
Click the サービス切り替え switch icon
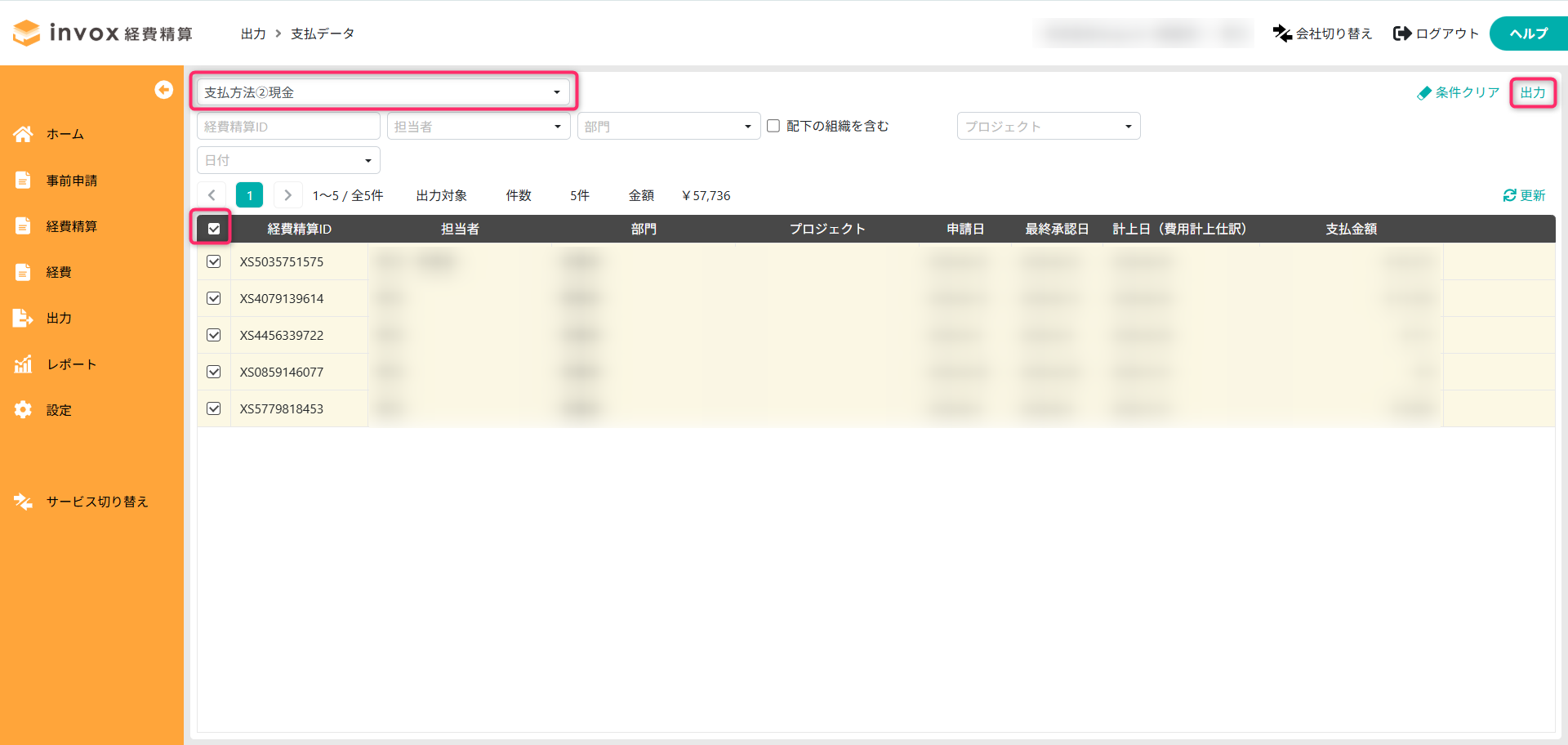pyautogui.click(x=23, y=502)
